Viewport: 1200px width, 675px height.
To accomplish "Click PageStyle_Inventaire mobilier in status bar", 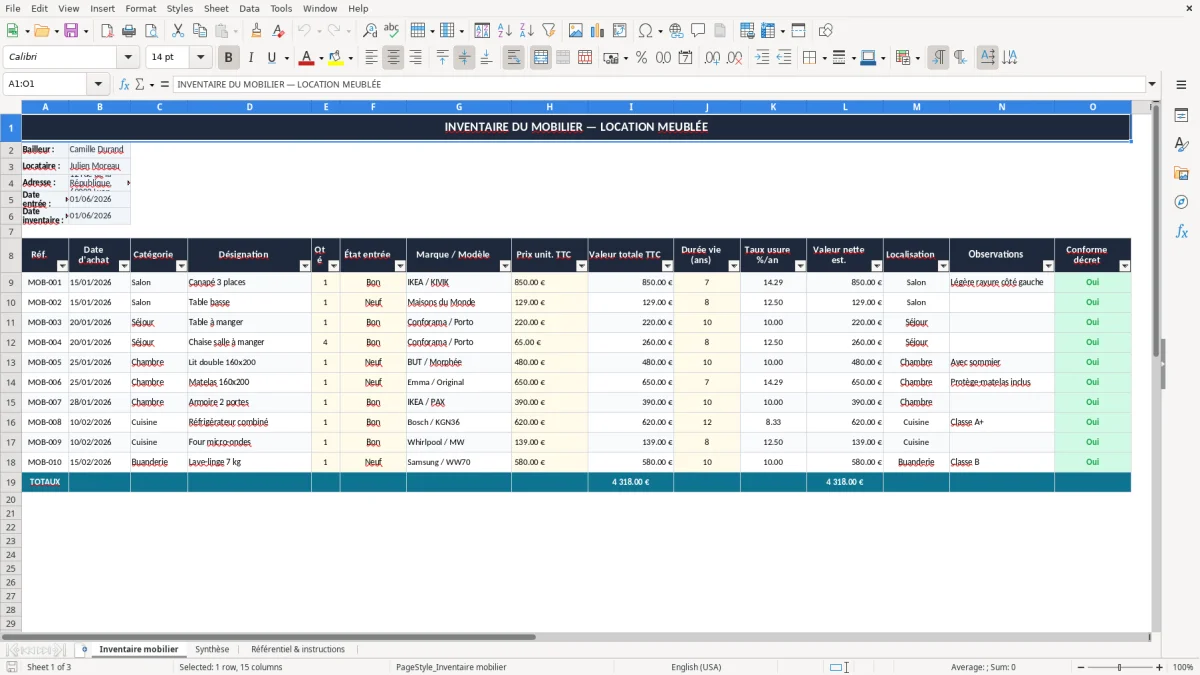I will tap(451, 667).
